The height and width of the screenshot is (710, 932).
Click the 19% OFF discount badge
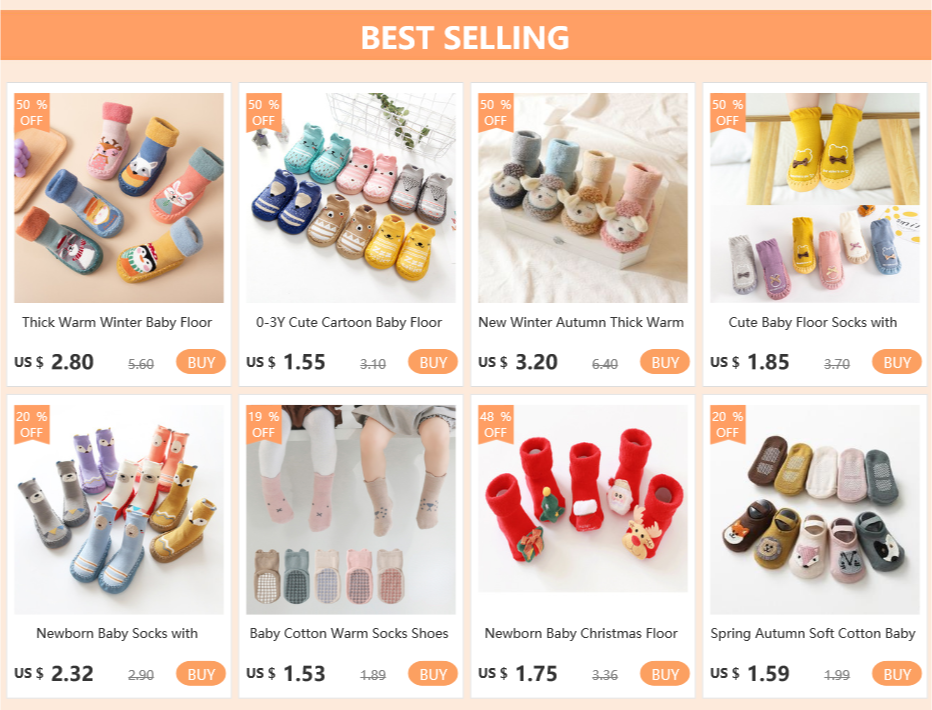[263, 424]
